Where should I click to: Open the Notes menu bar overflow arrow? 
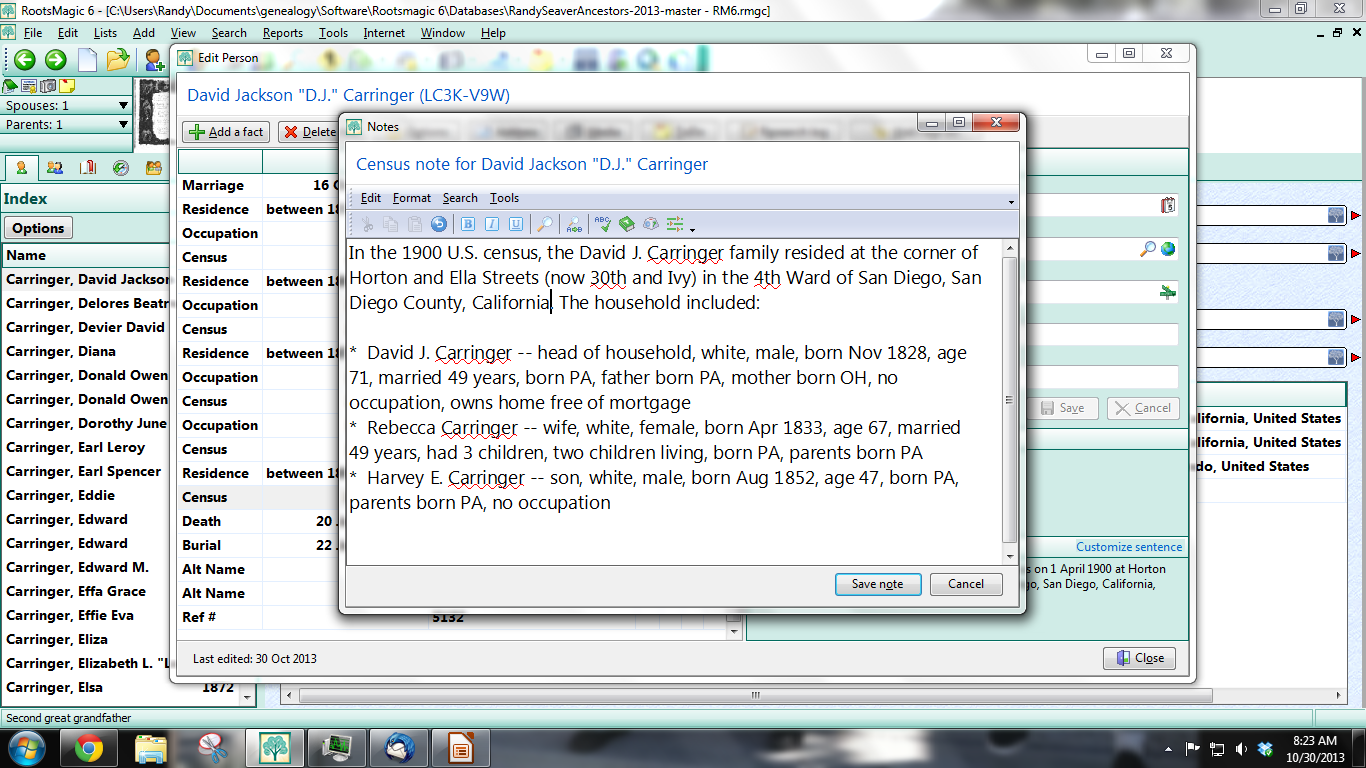1011,201
